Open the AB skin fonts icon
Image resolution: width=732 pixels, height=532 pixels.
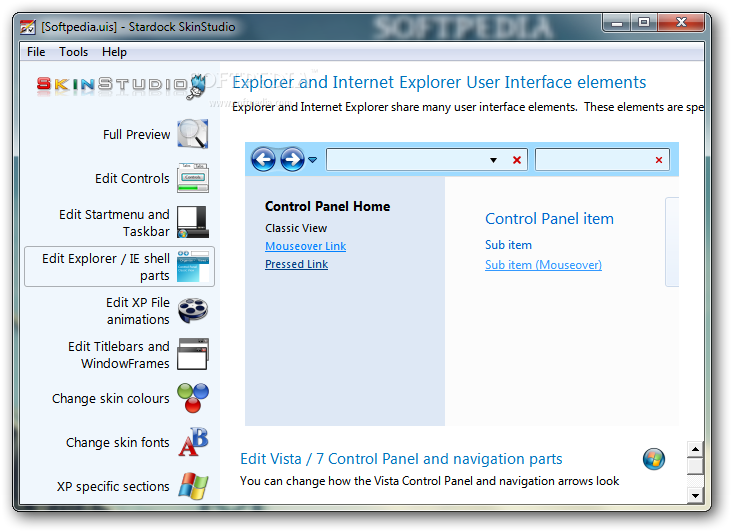[193, 442]
